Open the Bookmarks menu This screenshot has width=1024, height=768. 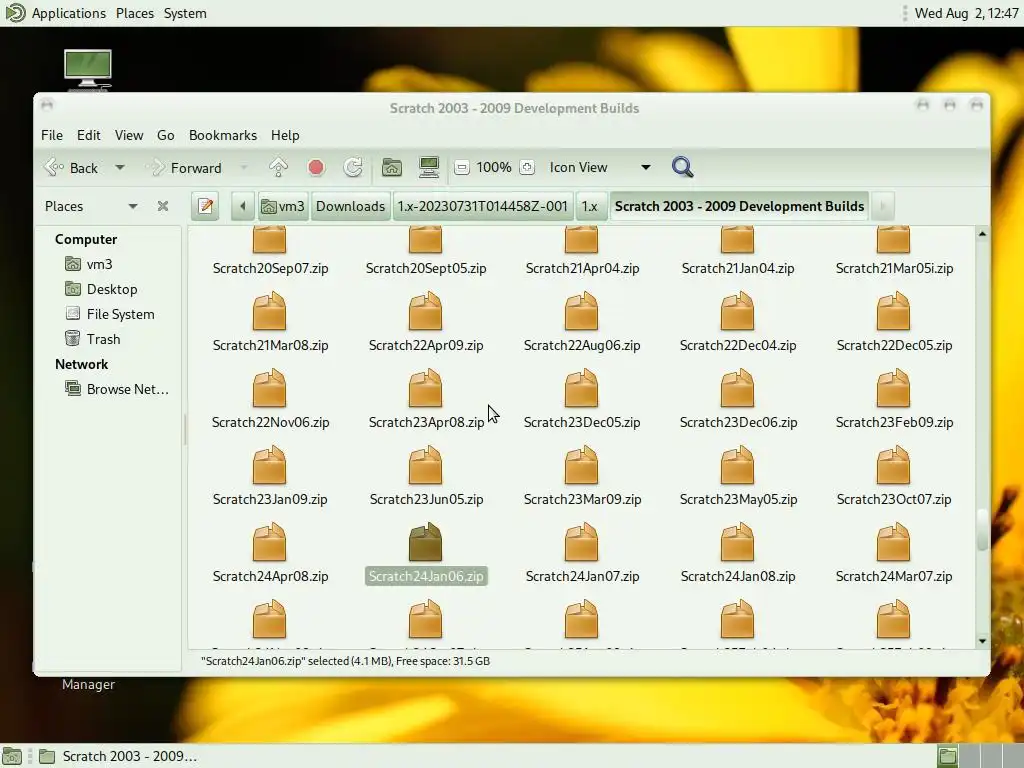coord(223,135)
